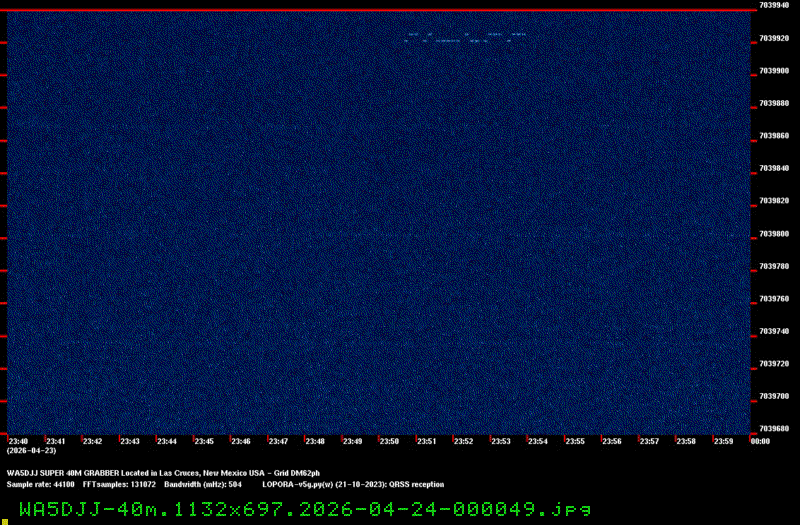800x525 pixels.
Task: Click the 7039780 frequency label
Action: point(774,266)
